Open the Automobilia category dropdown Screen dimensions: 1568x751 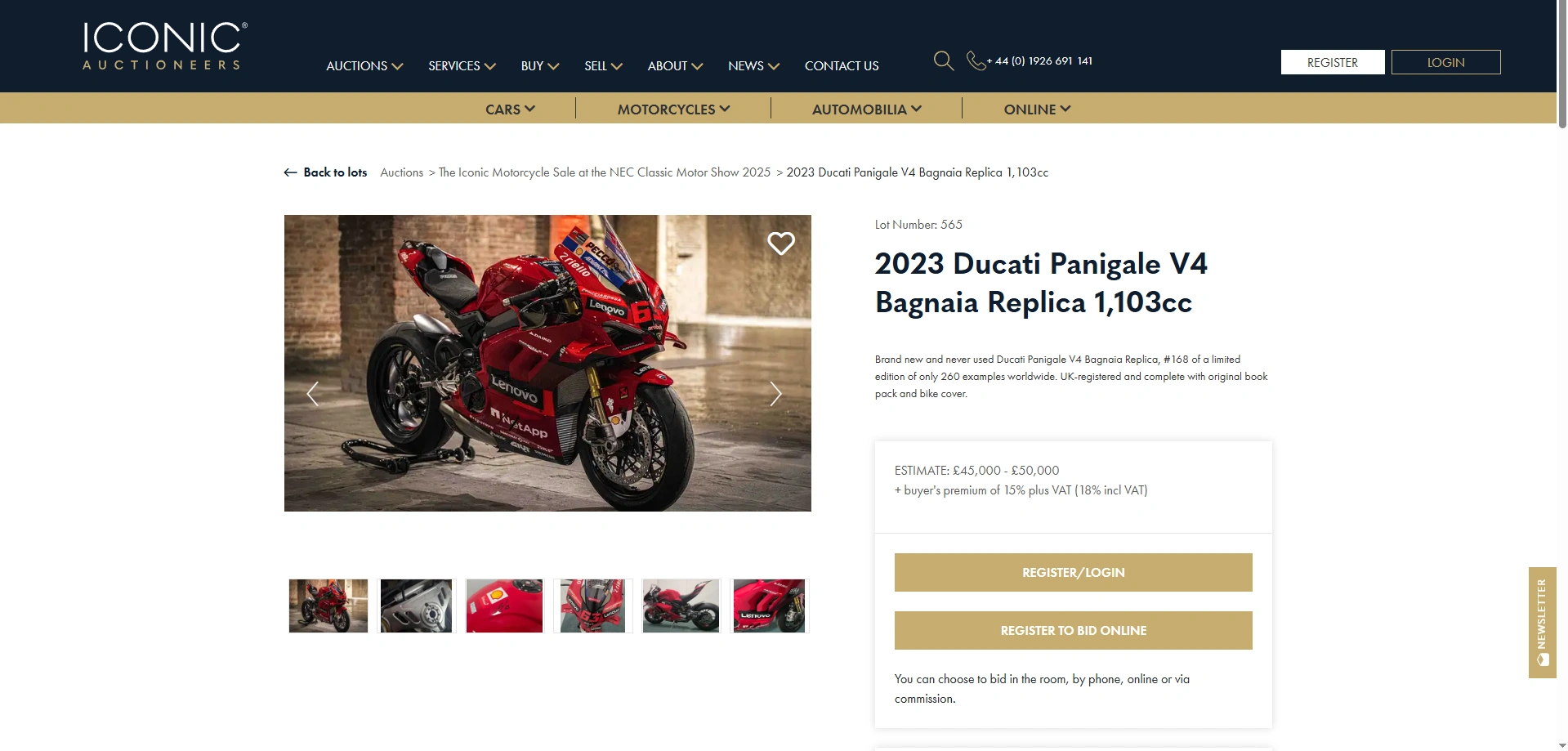(866, 109)
